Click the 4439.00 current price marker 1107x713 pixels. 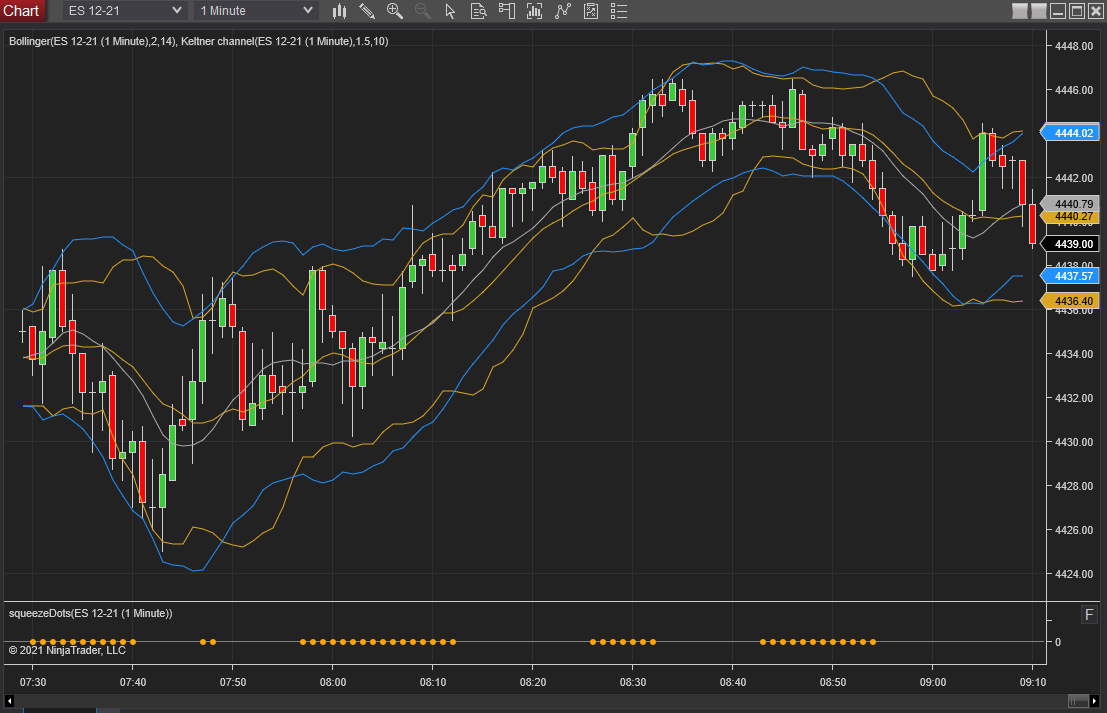(1071, 243)
